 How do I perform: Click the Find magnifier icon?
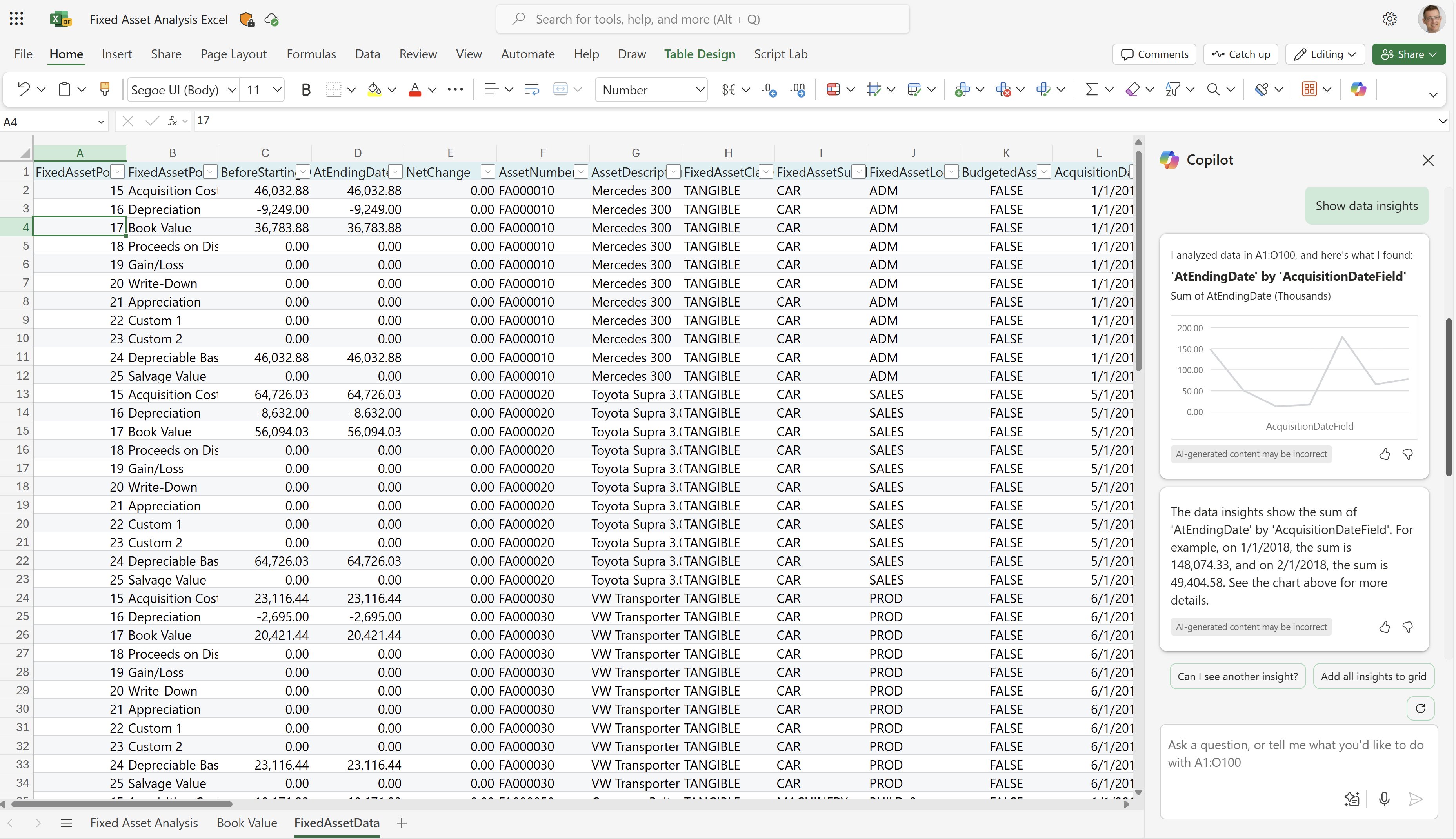pos(1213,89)
